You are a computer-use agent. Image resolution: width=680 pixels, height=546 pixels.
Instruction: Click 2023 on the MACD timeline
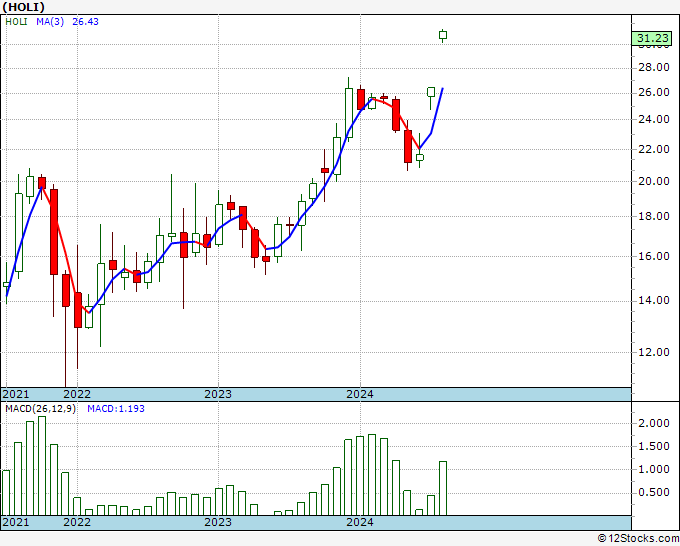point(218,522)
